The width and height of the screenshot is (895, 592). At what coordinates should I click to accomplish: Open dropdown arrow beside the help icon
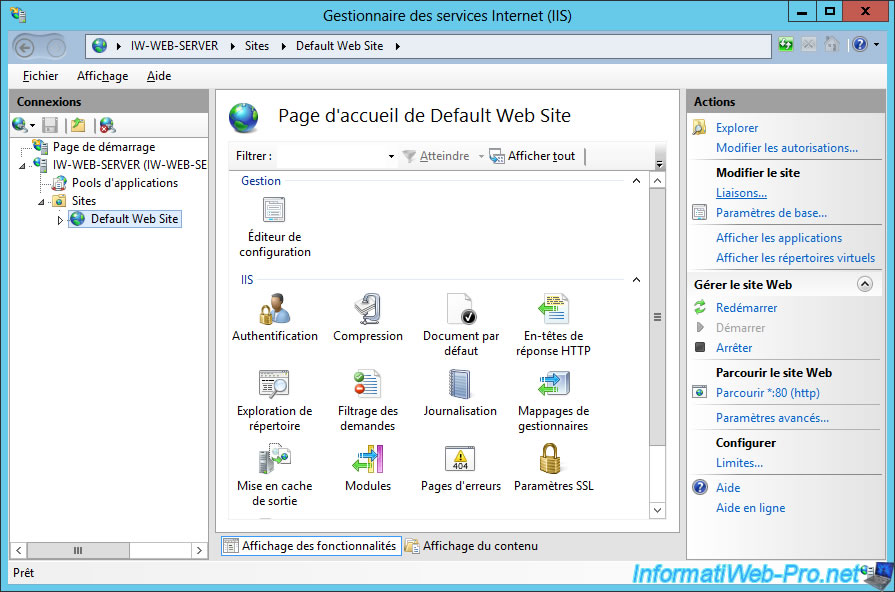[876, 45]
